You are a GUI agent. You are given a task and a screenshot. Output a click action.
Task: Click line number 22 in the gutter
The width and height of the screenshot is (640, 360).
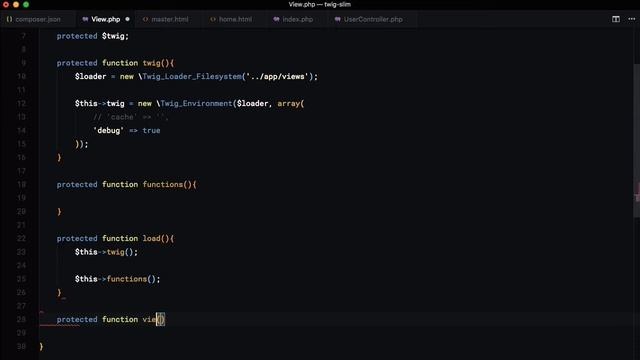point(21,238)
